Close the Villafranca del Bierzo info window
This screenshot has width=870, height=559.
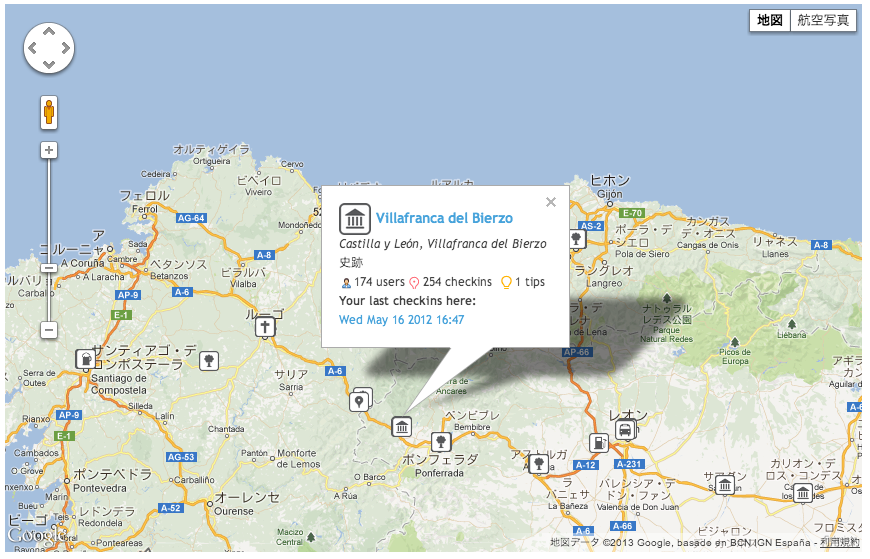(x=550, y=202)
